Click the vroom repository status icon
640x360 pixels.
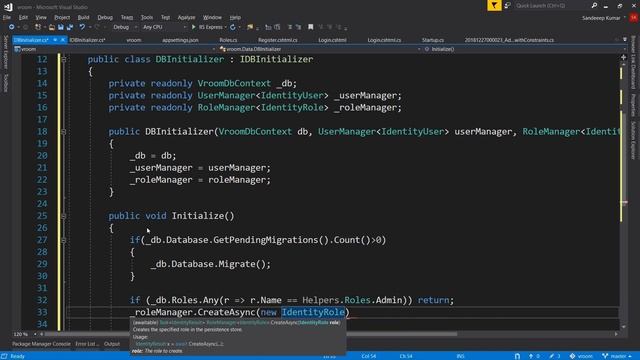coord(581,356)
